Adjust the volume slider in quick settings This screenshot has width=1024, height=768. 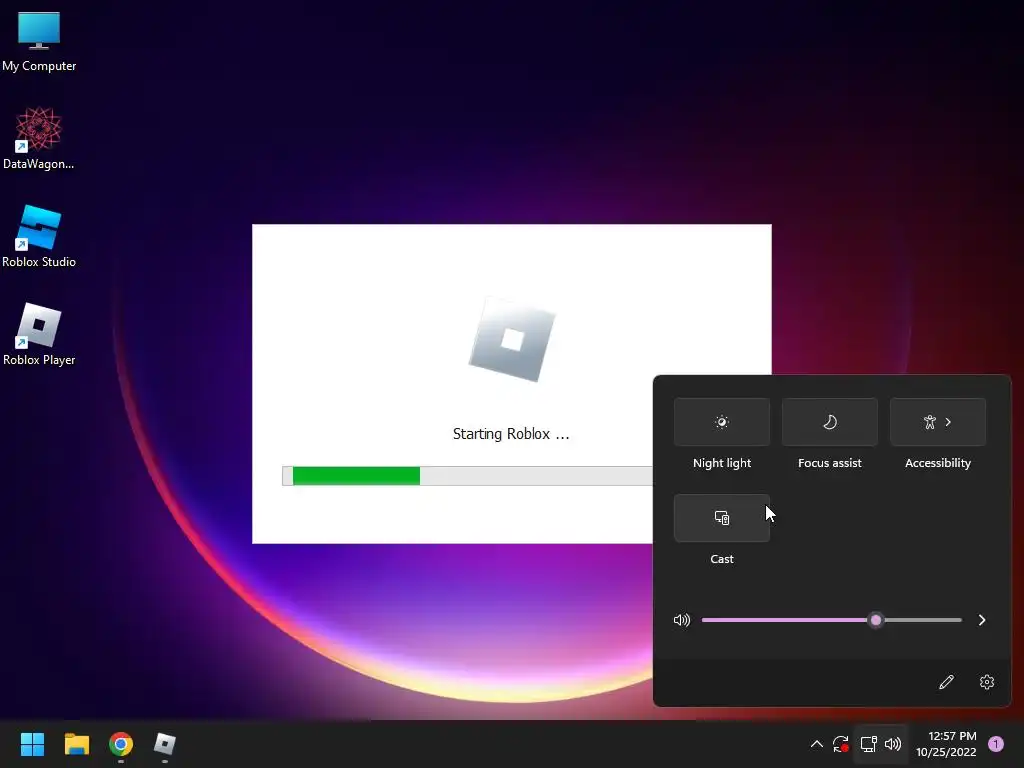click(831, 620)
